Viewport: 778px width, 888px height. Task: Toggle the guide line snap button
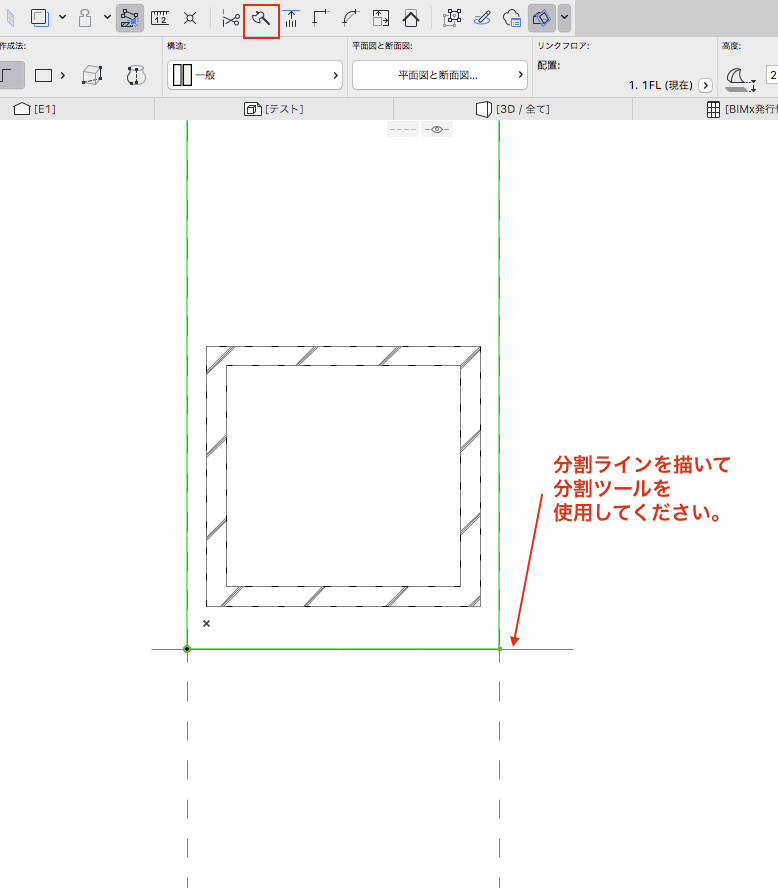pos(130,18)
